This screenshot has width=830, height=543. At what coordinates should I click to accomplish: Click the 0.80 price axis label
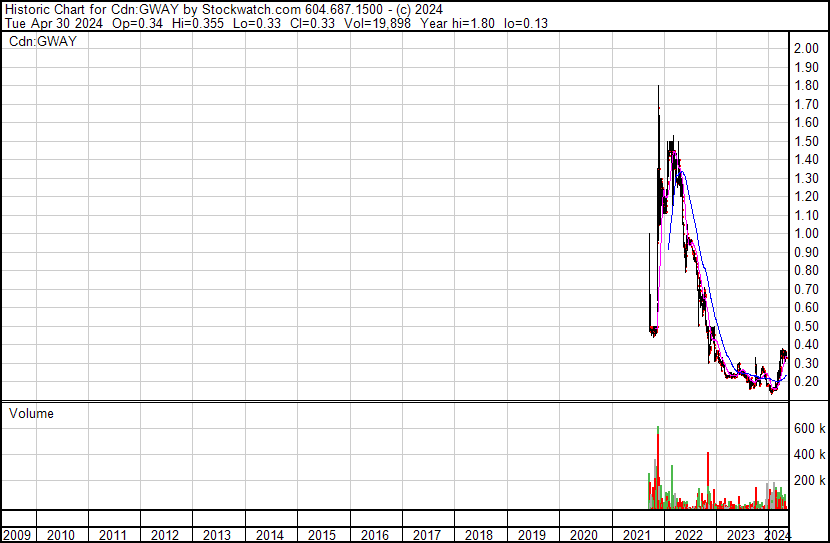pos(806,270)
